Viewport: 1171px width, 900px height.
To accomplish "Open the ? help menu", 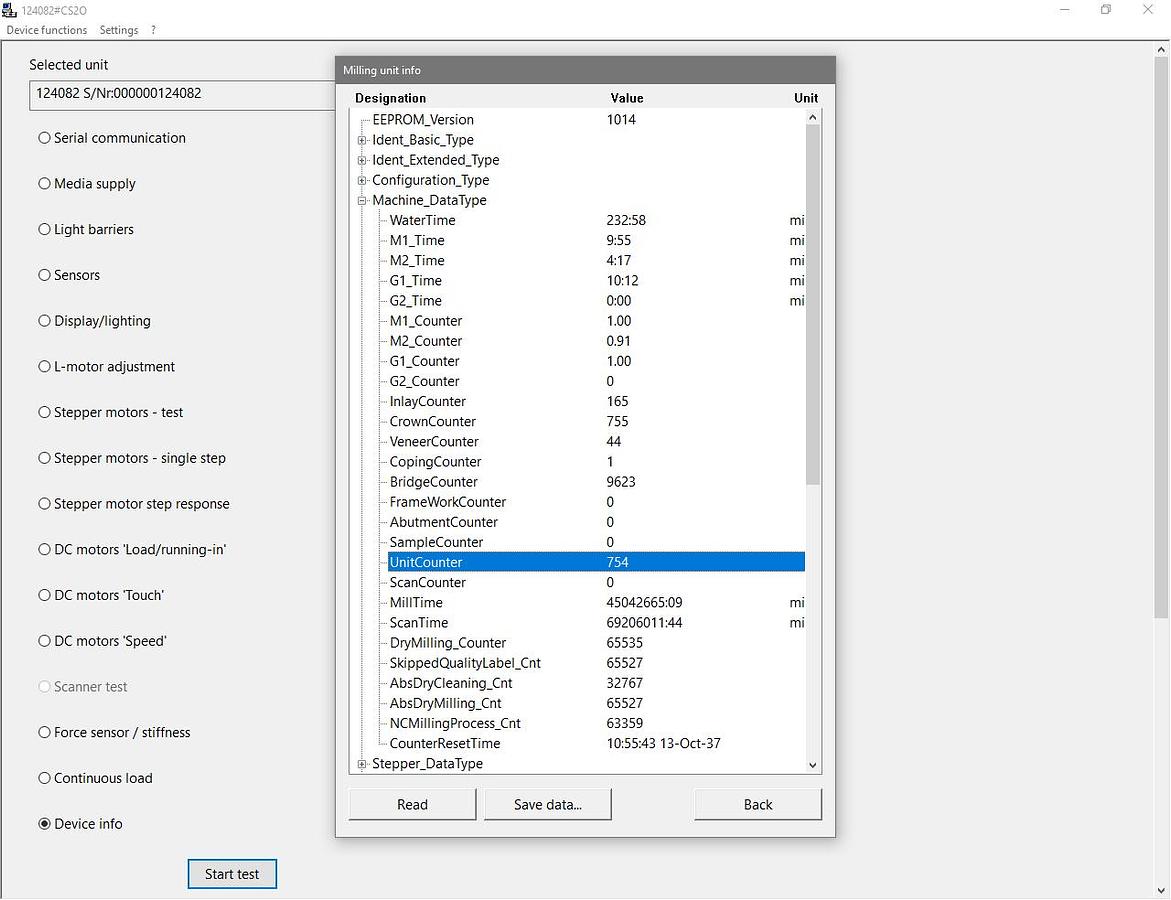I will pos(153,30).
